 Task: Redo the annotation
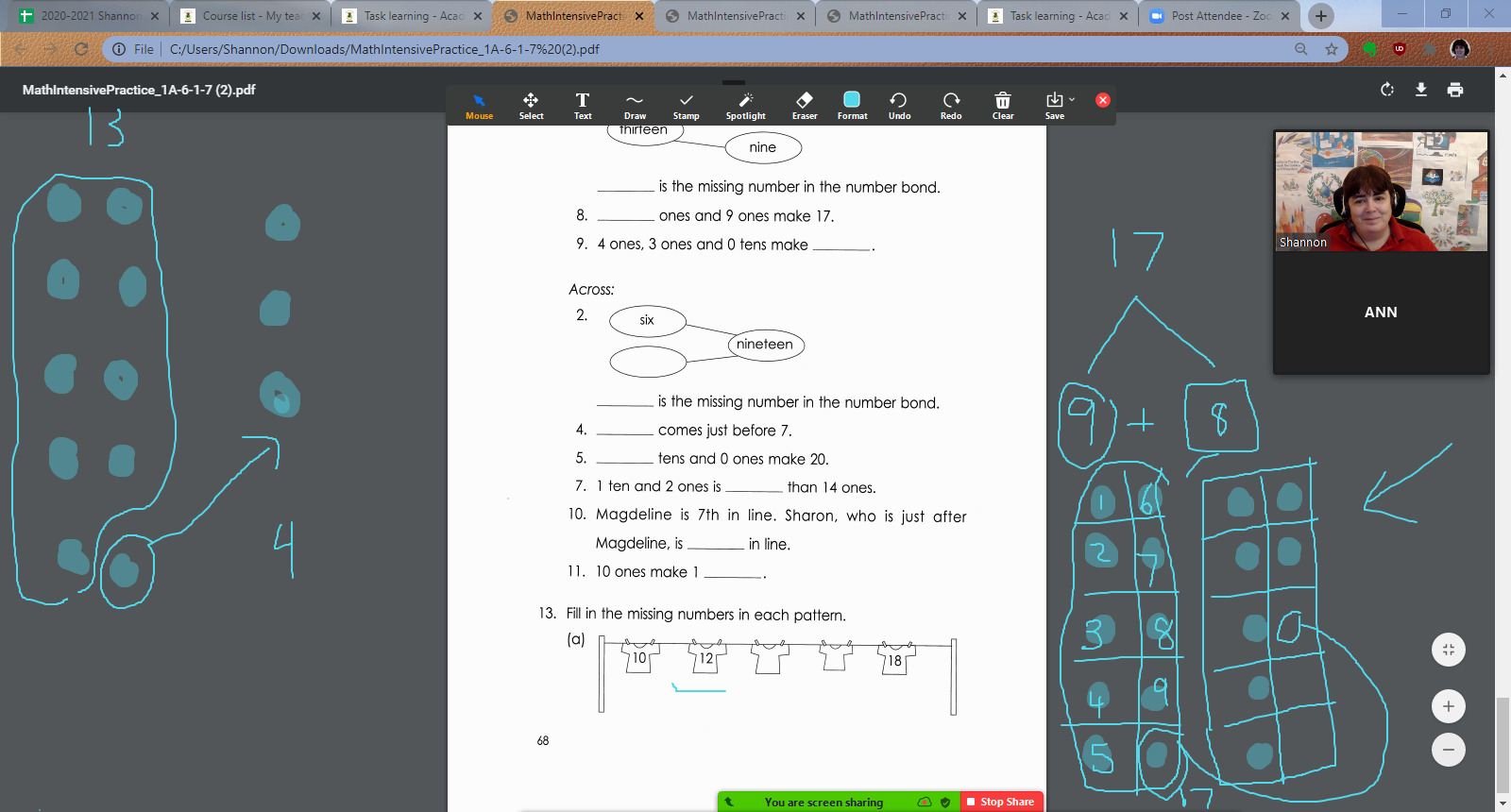pyautogui.click(x=951, y=105)
